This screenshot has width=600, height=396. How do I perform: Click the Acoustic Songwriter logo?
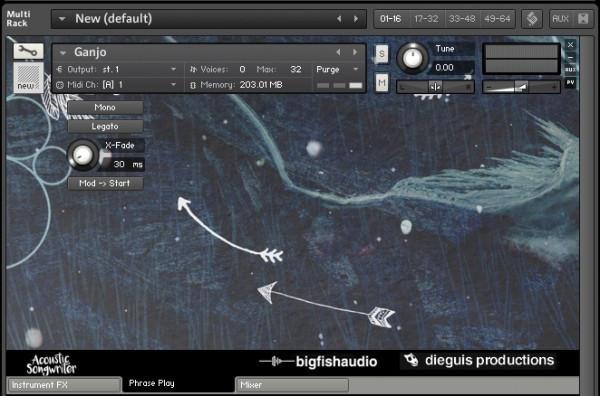51,364
